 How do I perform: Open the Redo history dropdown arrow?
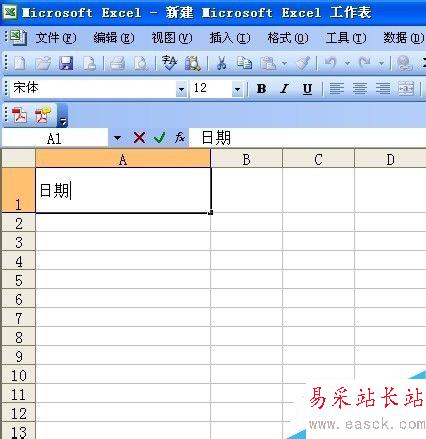click(381, 63)
